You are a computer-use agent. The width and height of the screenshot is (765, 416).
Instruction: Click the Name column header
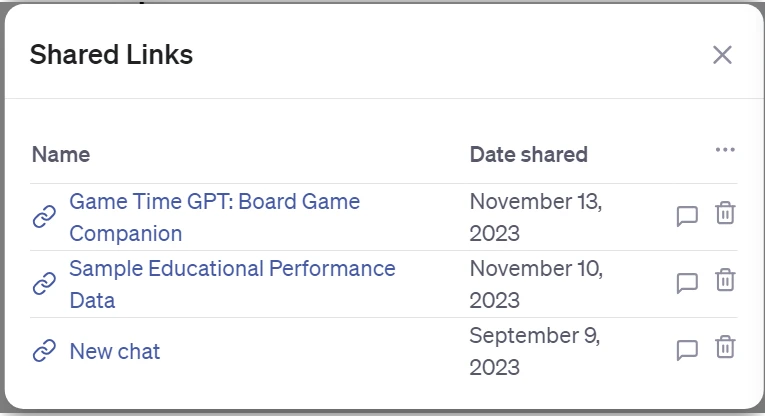pyautogui.click(x=61, y=155)
